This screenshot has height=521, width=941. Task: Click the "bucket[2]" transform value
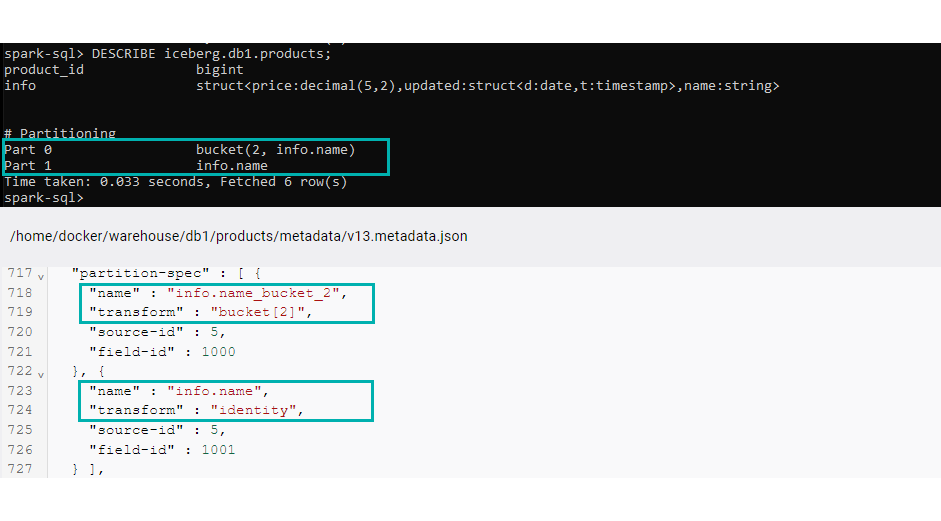click(258, 312)
